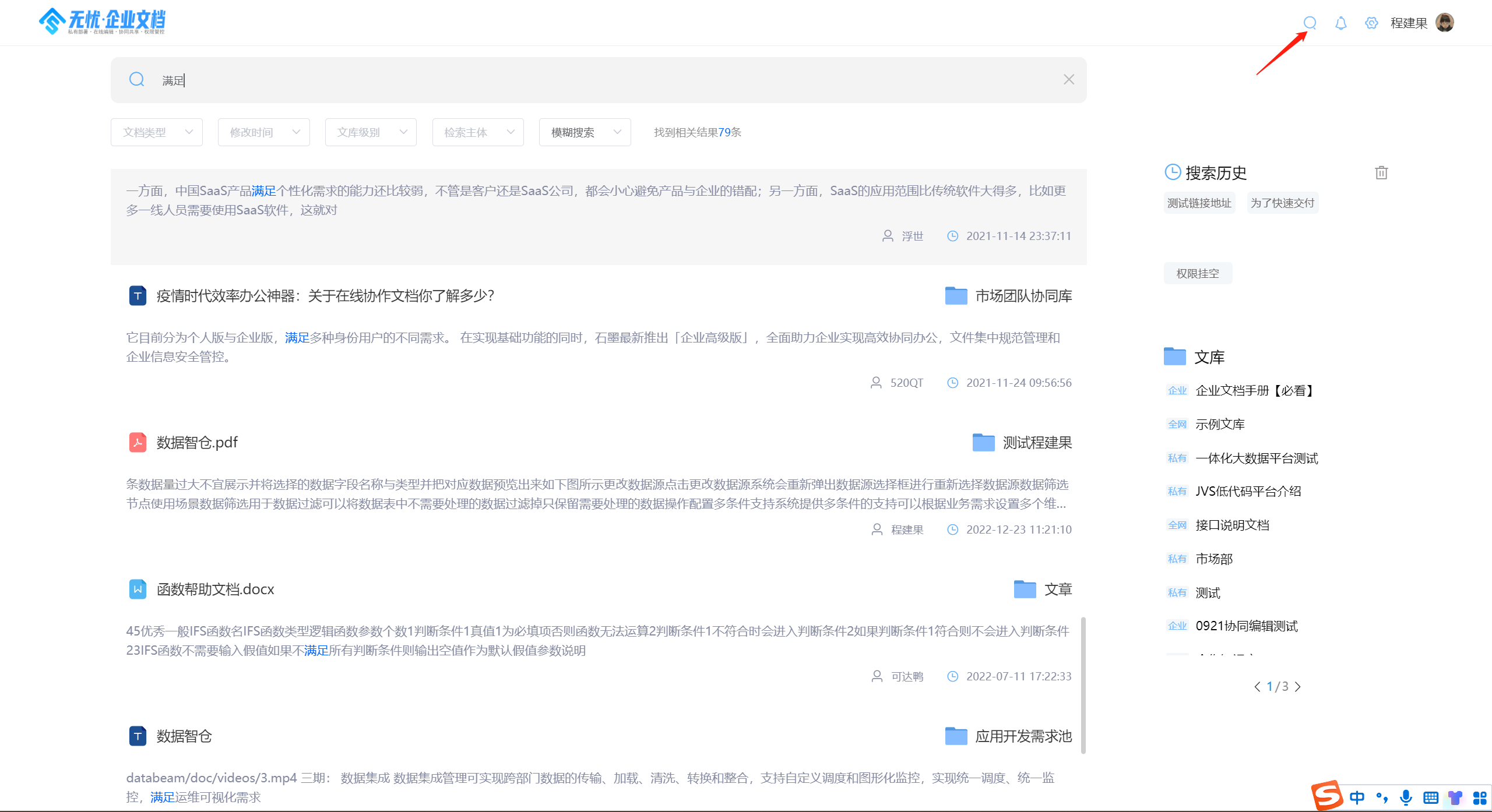Click author name 520QT
Screen dimensions: 1492x812
(x=906, y=383)
